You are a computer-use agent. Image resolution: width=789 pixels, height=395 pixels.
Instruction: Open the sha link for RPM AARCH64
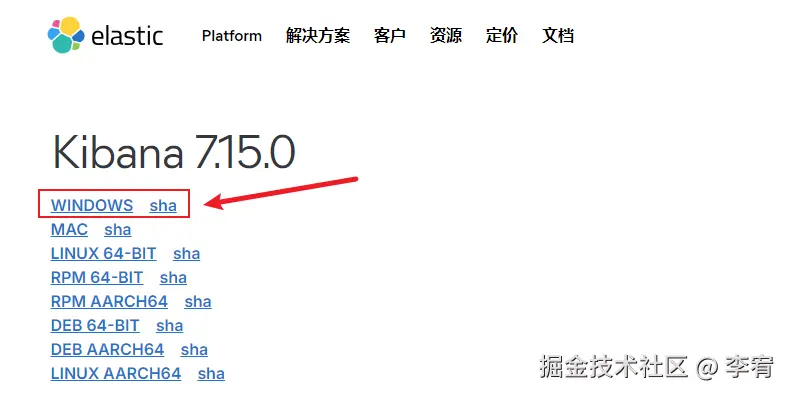point(198,301)
